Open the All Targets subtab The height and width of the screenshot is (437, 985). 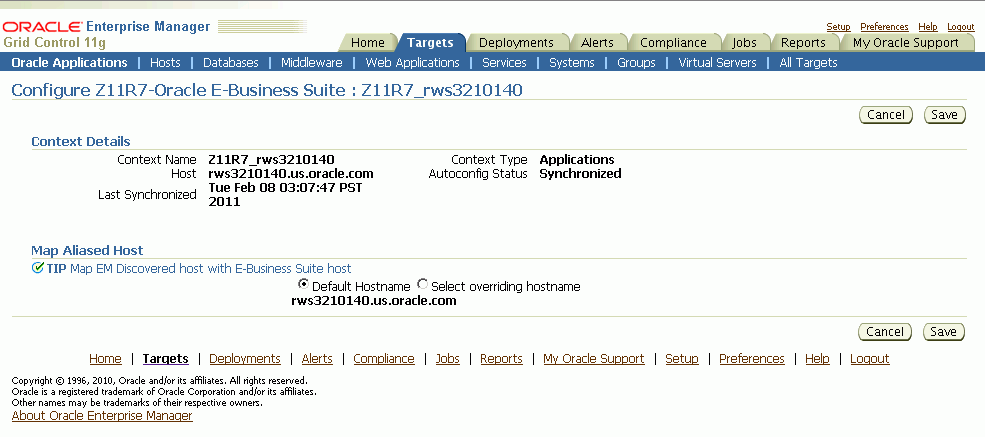pos(808,63)
